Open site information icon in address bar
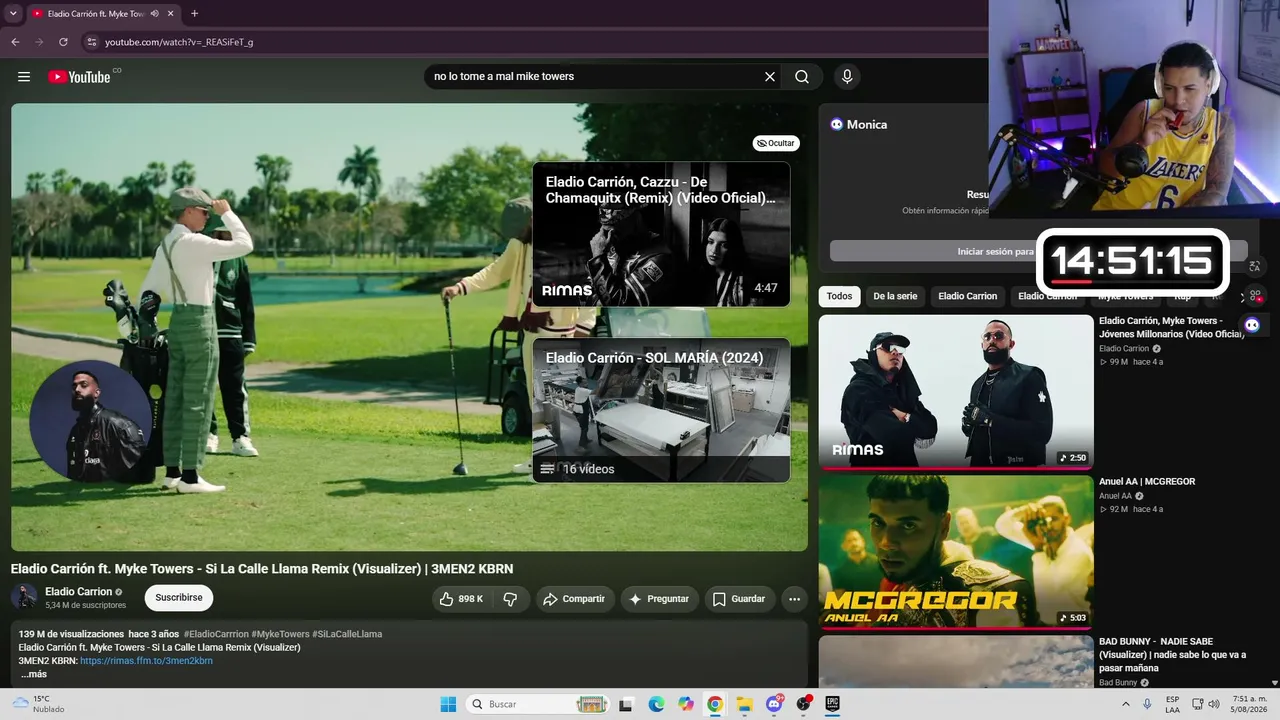The image size is (1280, 720). [x=91, y=42]
